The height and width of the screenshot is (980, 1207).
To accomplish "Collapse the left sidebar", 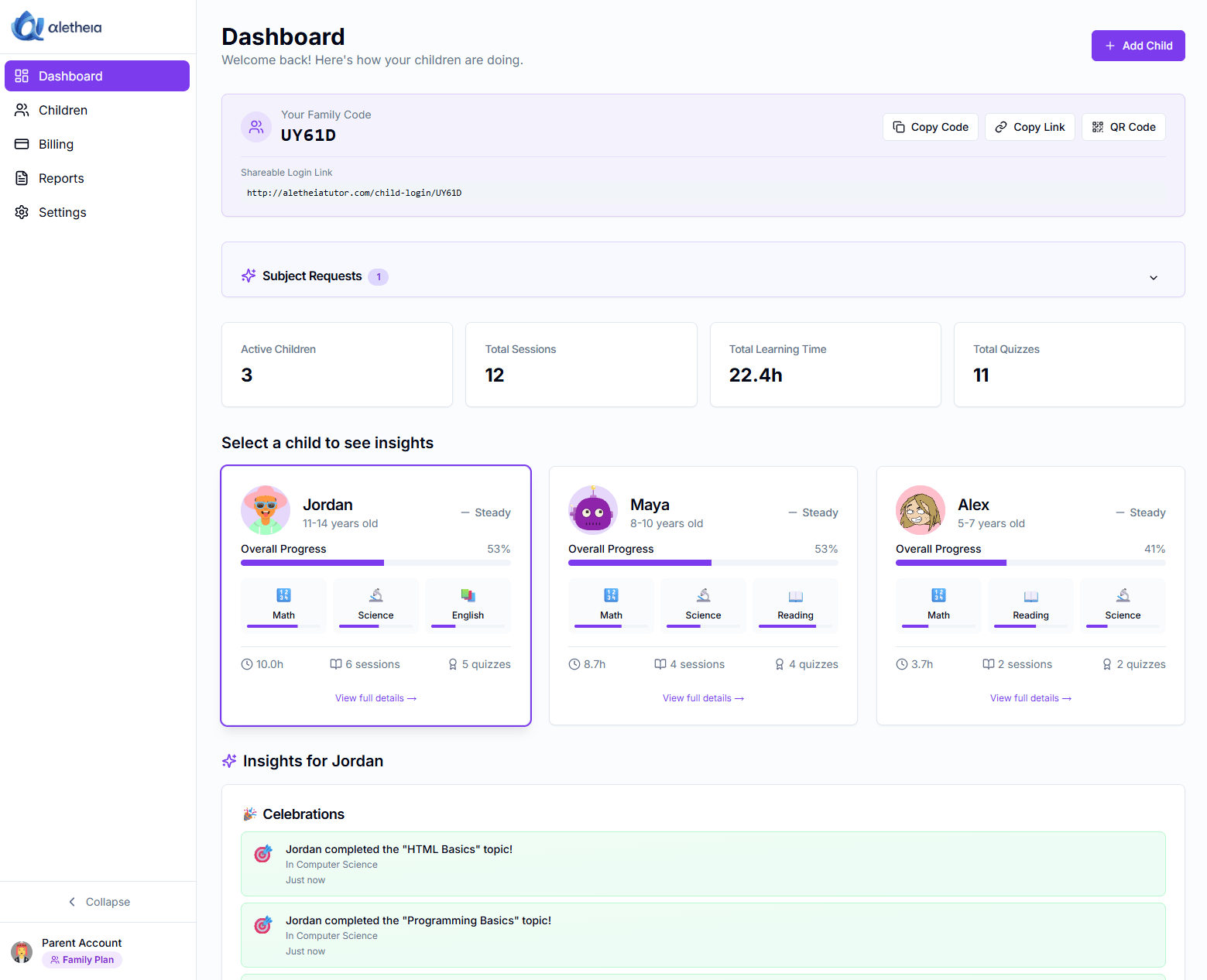I will pos(99,902).
